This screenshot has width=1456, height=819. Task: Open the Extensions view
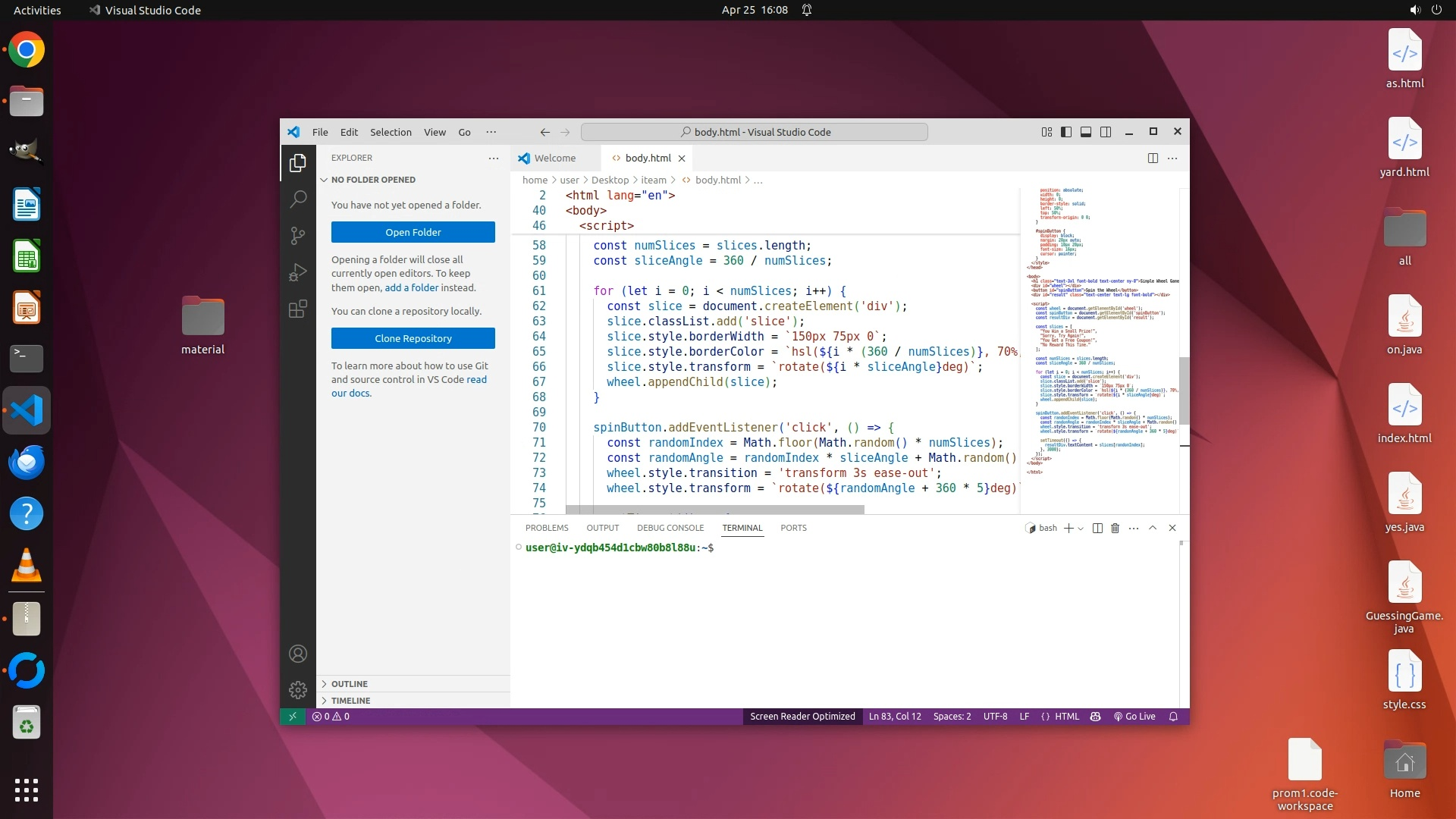click(x=298, y=309)
